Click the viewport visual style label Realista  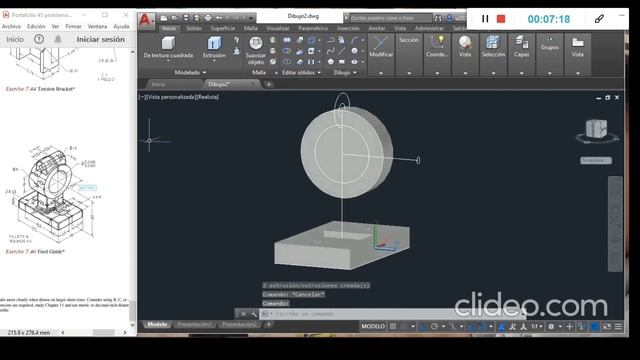(x=208, y=97)
